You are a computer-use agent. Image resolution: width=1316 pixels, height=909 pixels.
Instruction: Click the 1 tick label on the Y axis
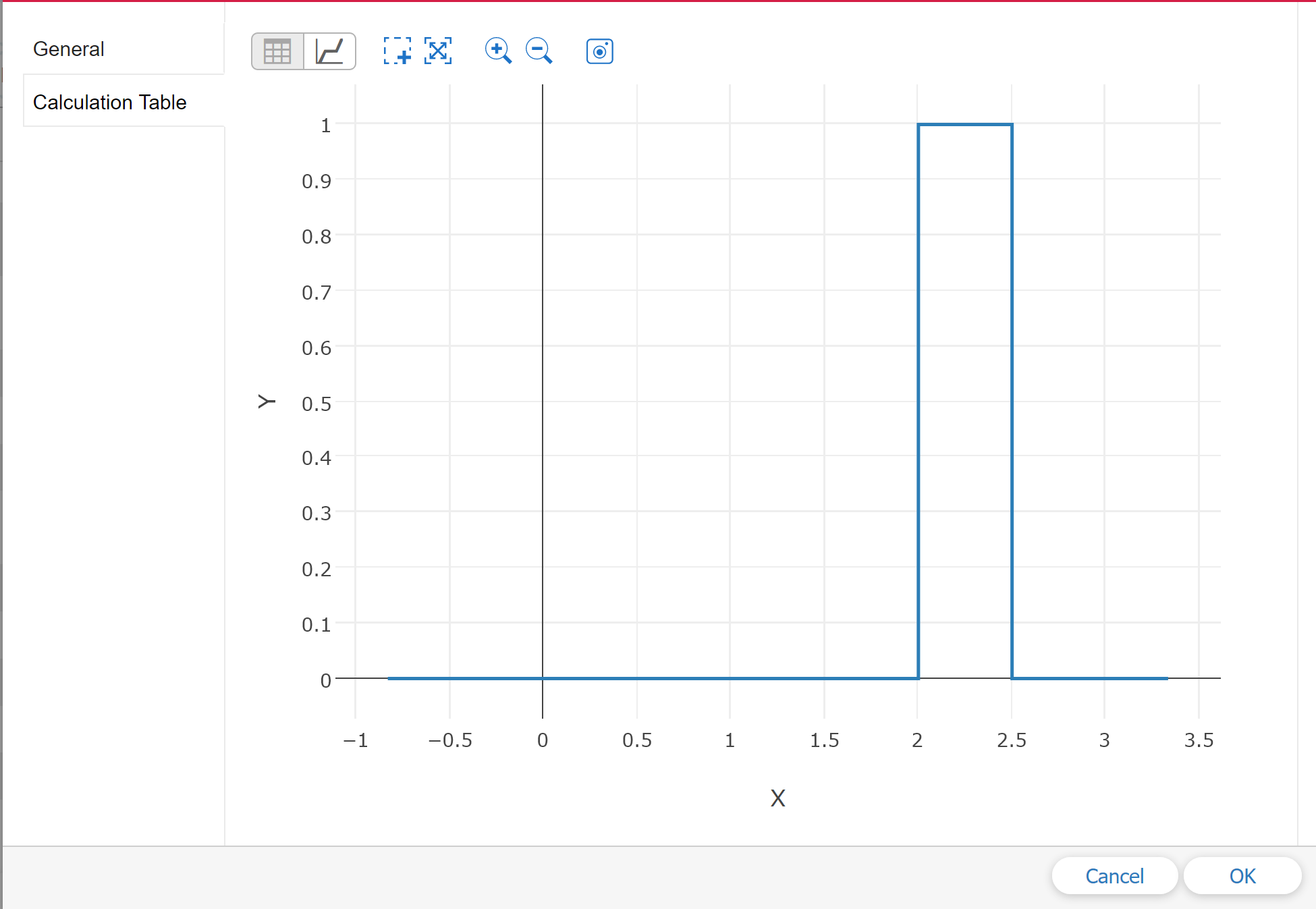click(x=325, y=126)
